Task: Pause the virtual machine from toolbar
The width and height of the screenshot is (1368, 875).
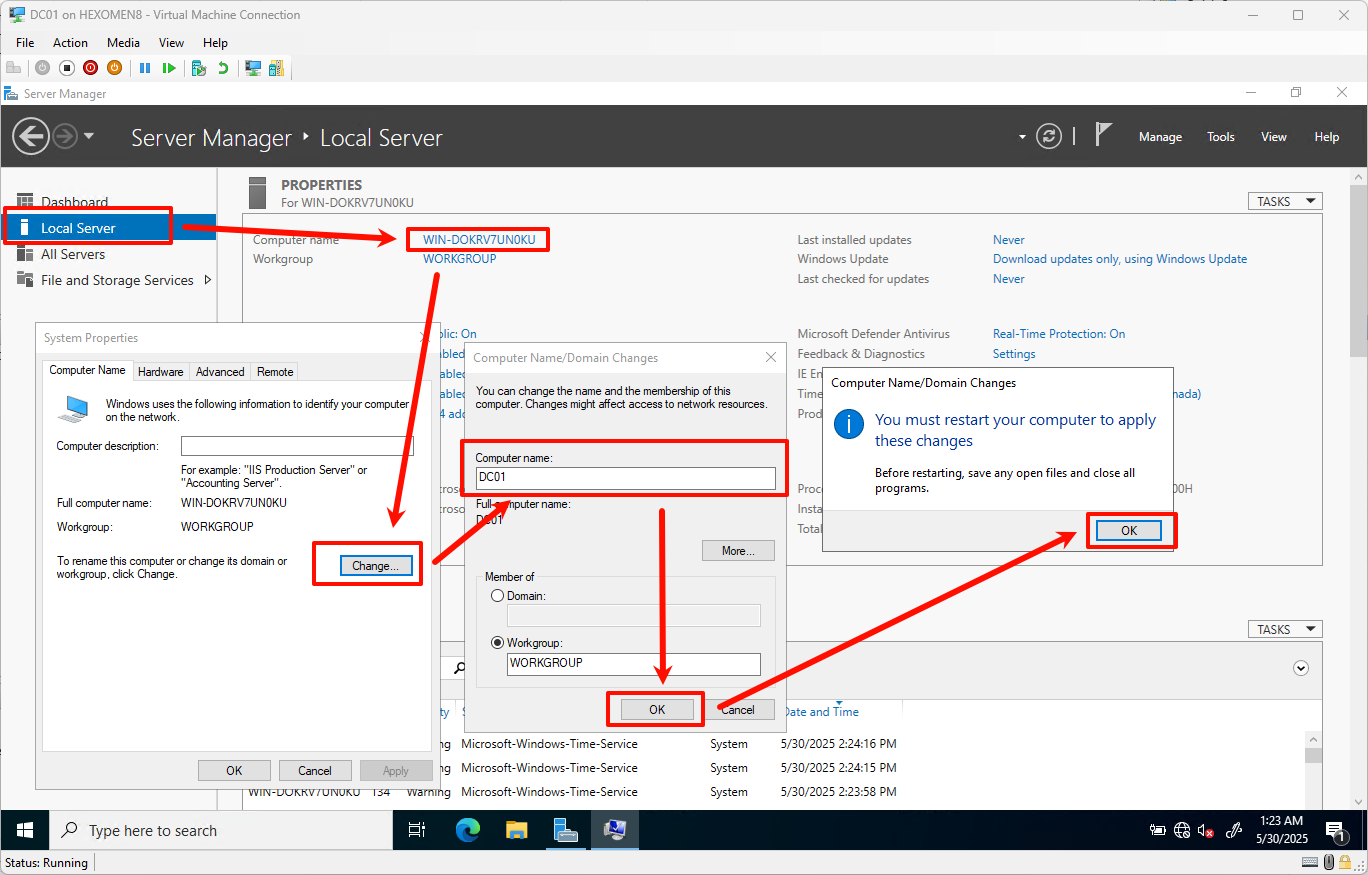Action: pyautogui.click(x=145, y=68)
